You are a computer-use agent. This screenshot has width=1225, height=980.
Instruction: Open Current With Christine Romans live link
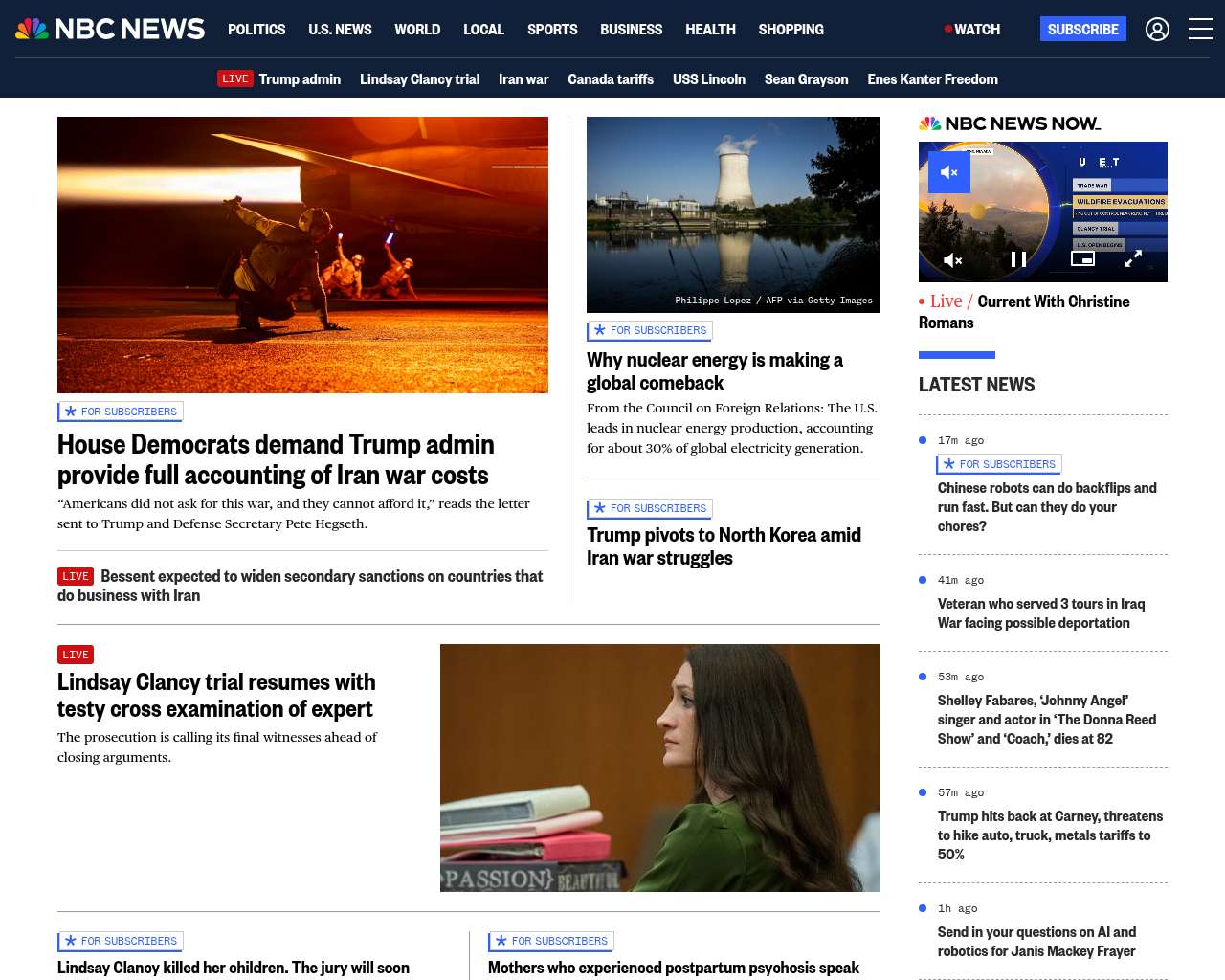pyautogui.click(x=1024, y=312)
